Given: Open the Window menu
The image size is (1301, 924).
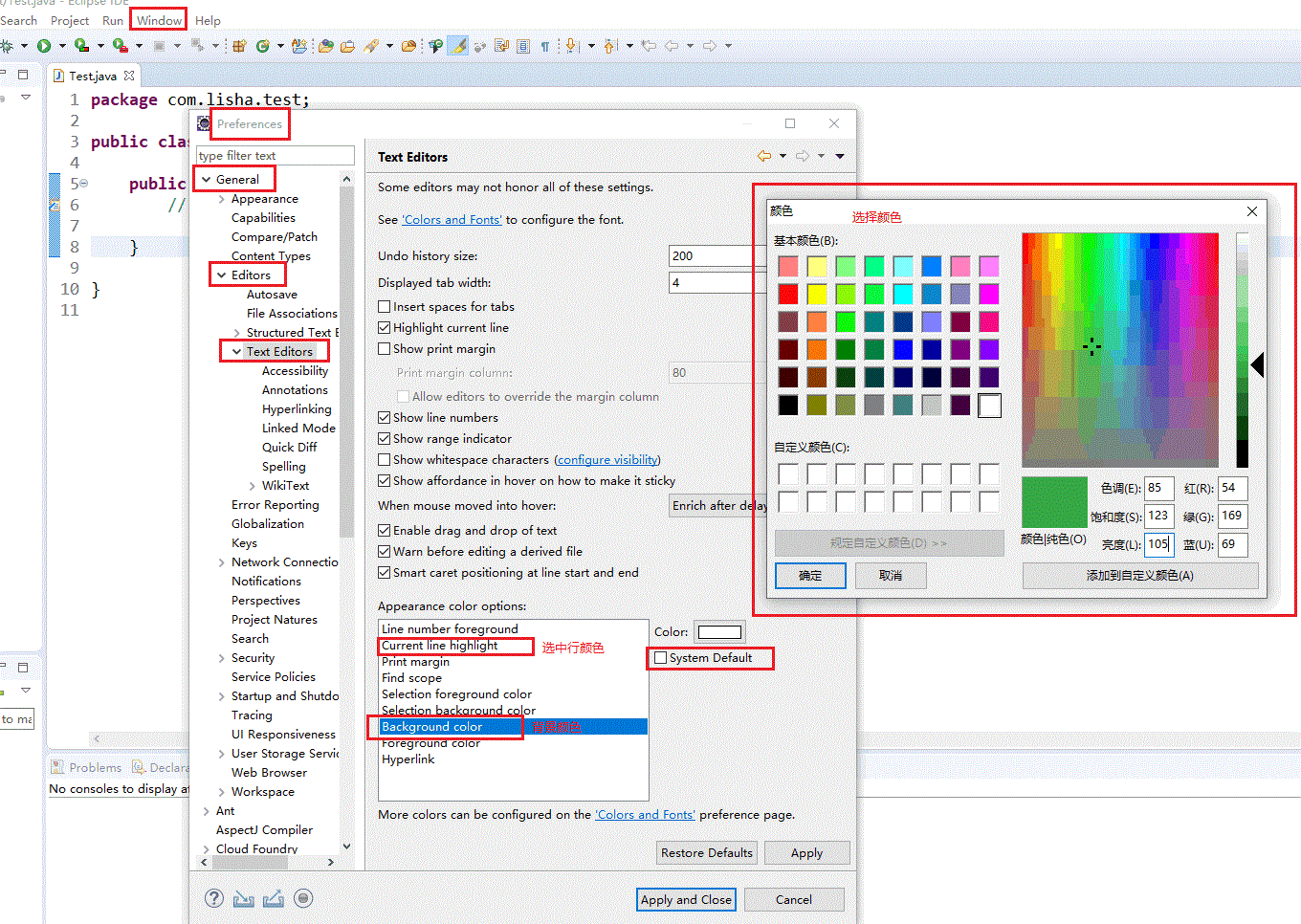Looking at the screenshot, I should [159, 20].
